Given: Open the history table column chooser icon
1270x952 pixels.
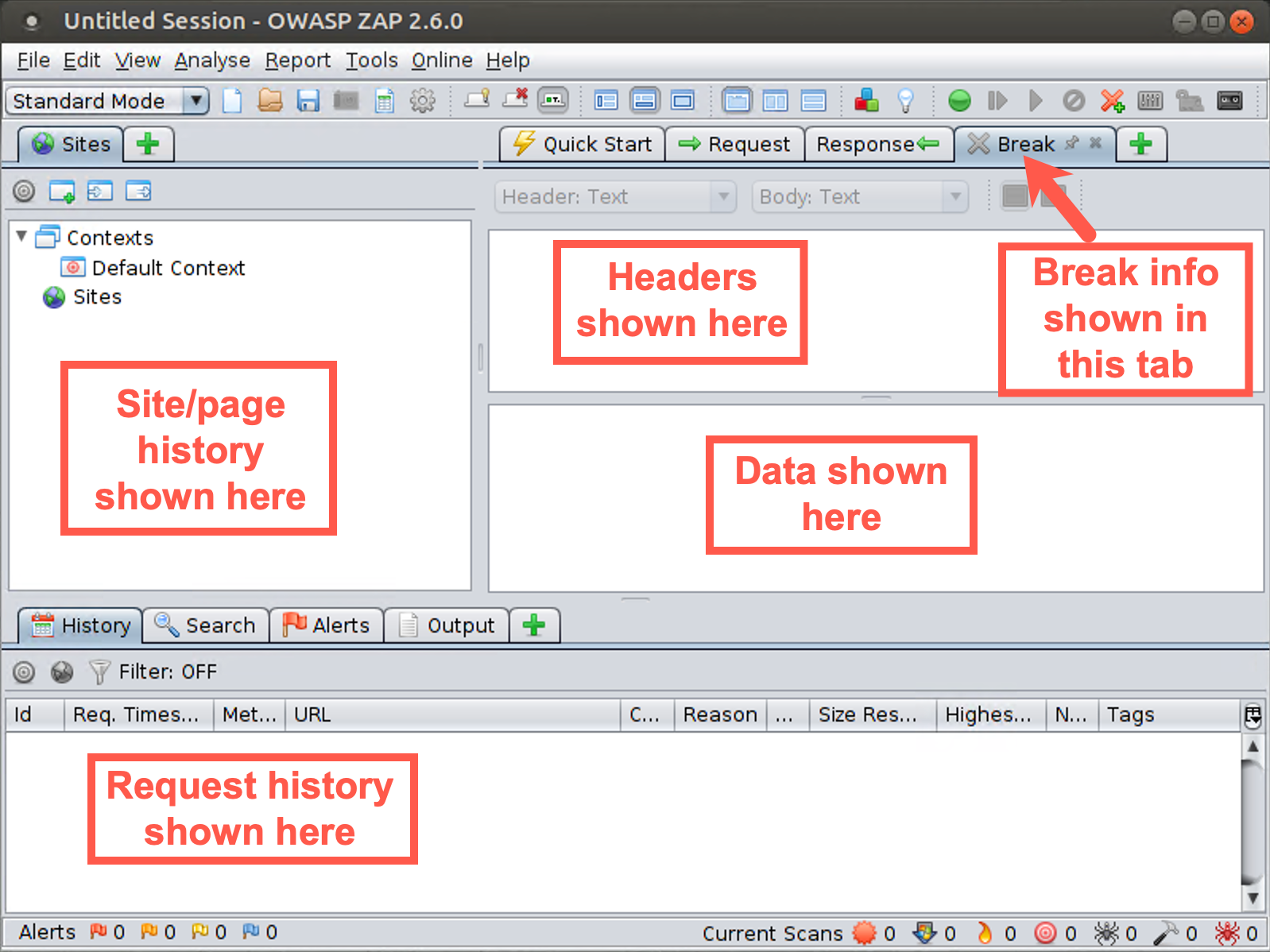Looking at the screenshot, I should pos(1253,715).
